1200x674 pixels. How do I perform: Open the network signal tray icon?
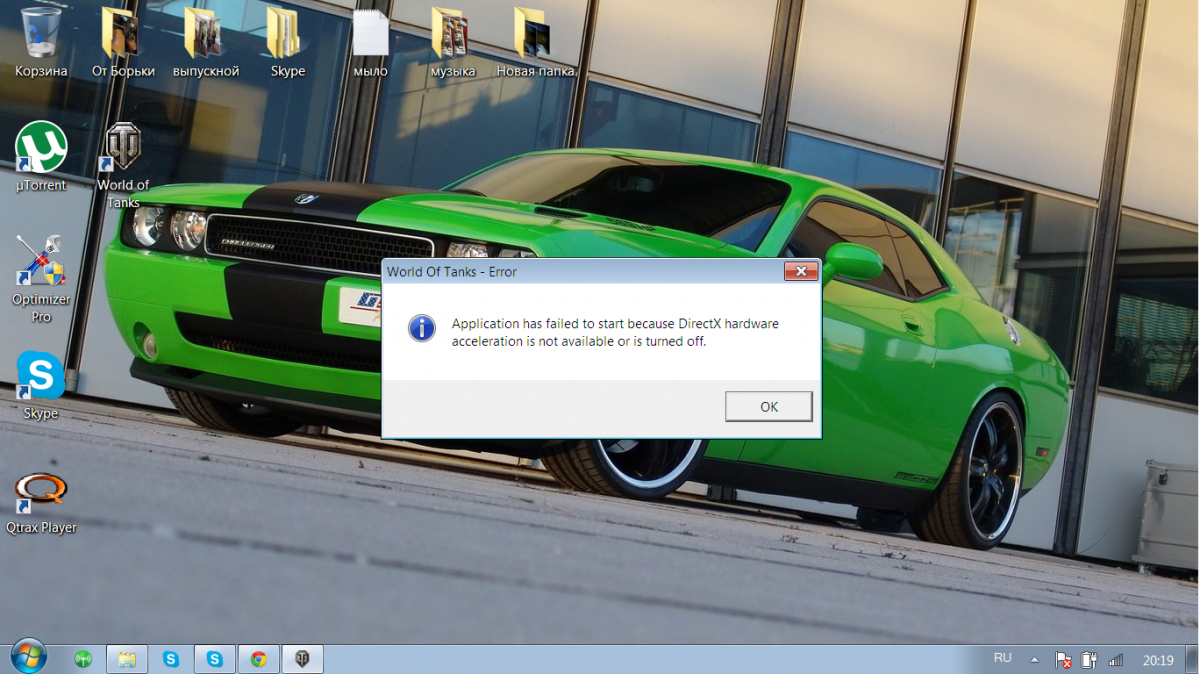[x=1116, y=660]
